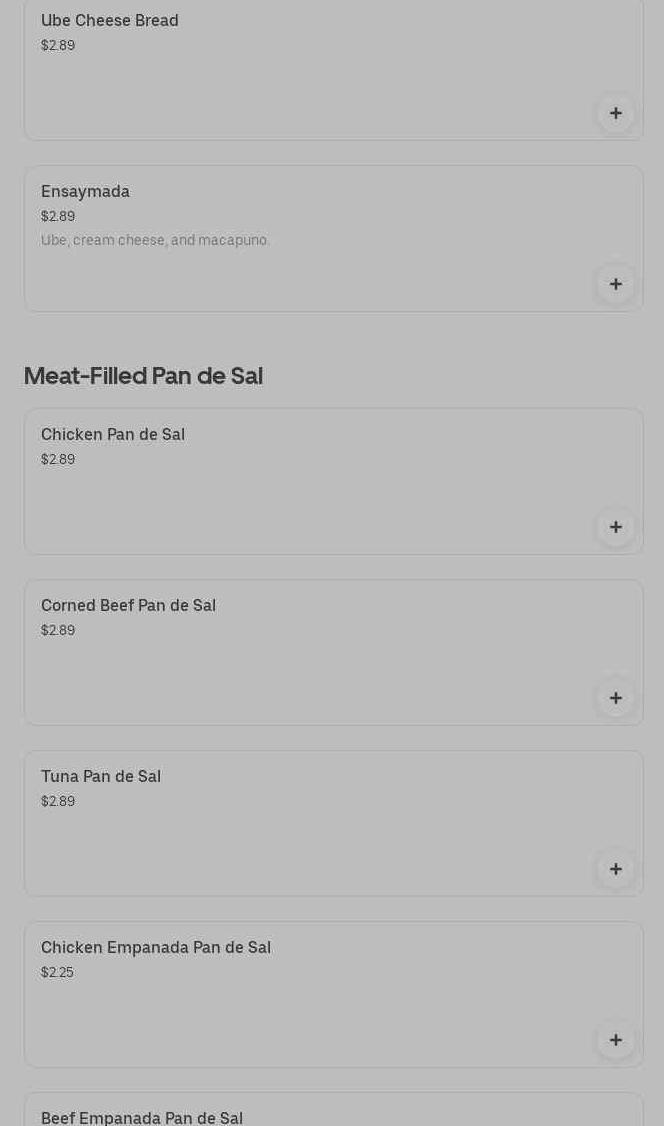Add Chicken Pan de Sal to order
664x1126 pixels.
tap(615, 527)
